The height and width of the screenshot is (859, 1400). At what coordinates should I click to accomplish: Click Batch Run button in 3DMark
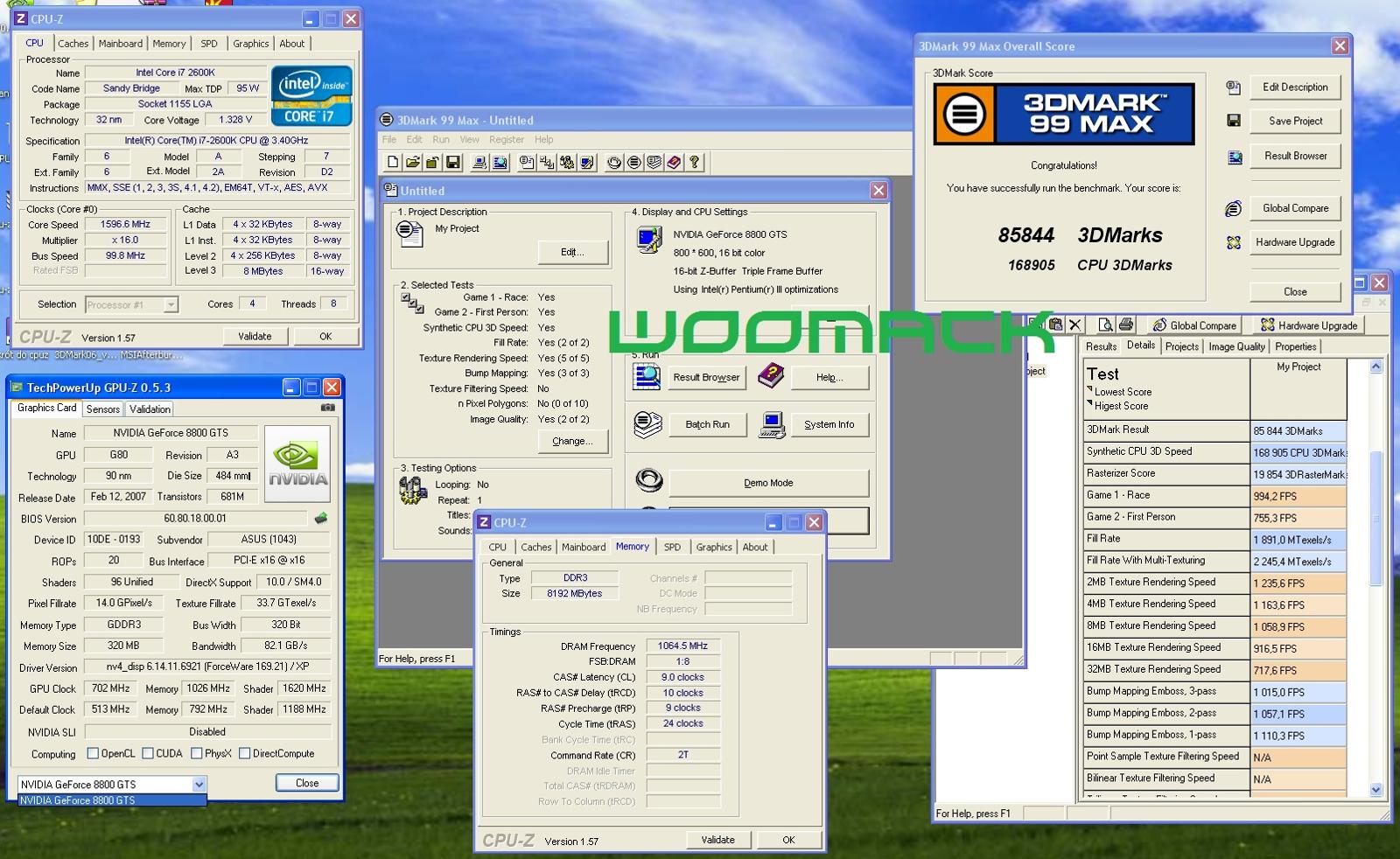click(x=707, y=424)
